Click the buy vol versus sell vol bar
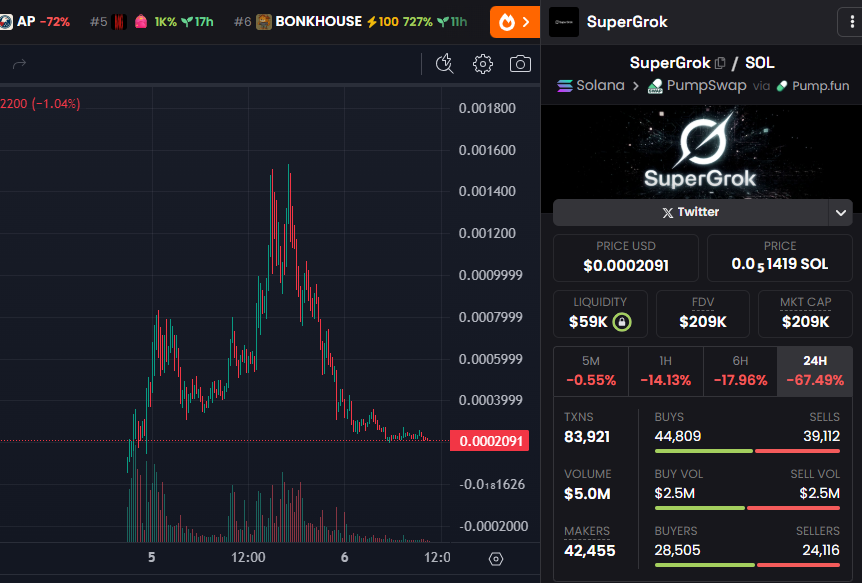 click(747, 508)
